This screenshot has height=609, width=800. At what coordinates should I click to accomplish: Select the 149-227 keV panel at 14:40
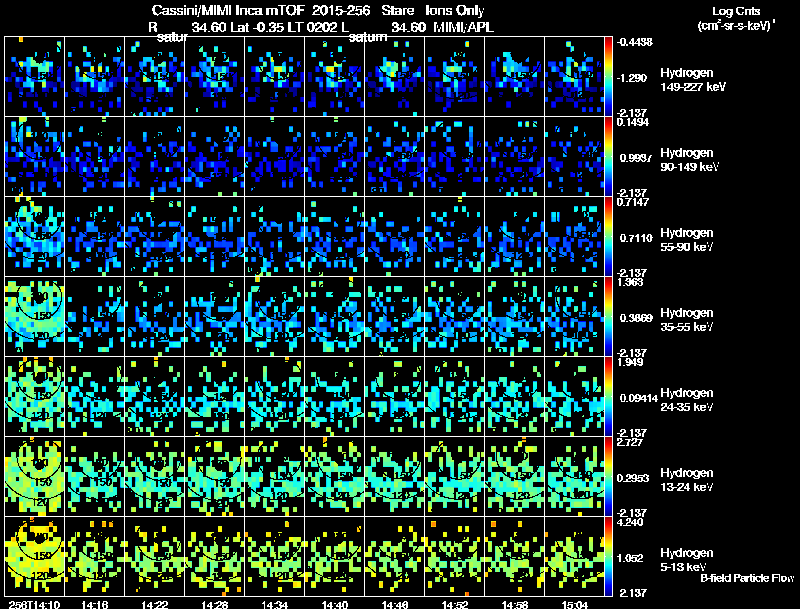click(x=335, y=76)
